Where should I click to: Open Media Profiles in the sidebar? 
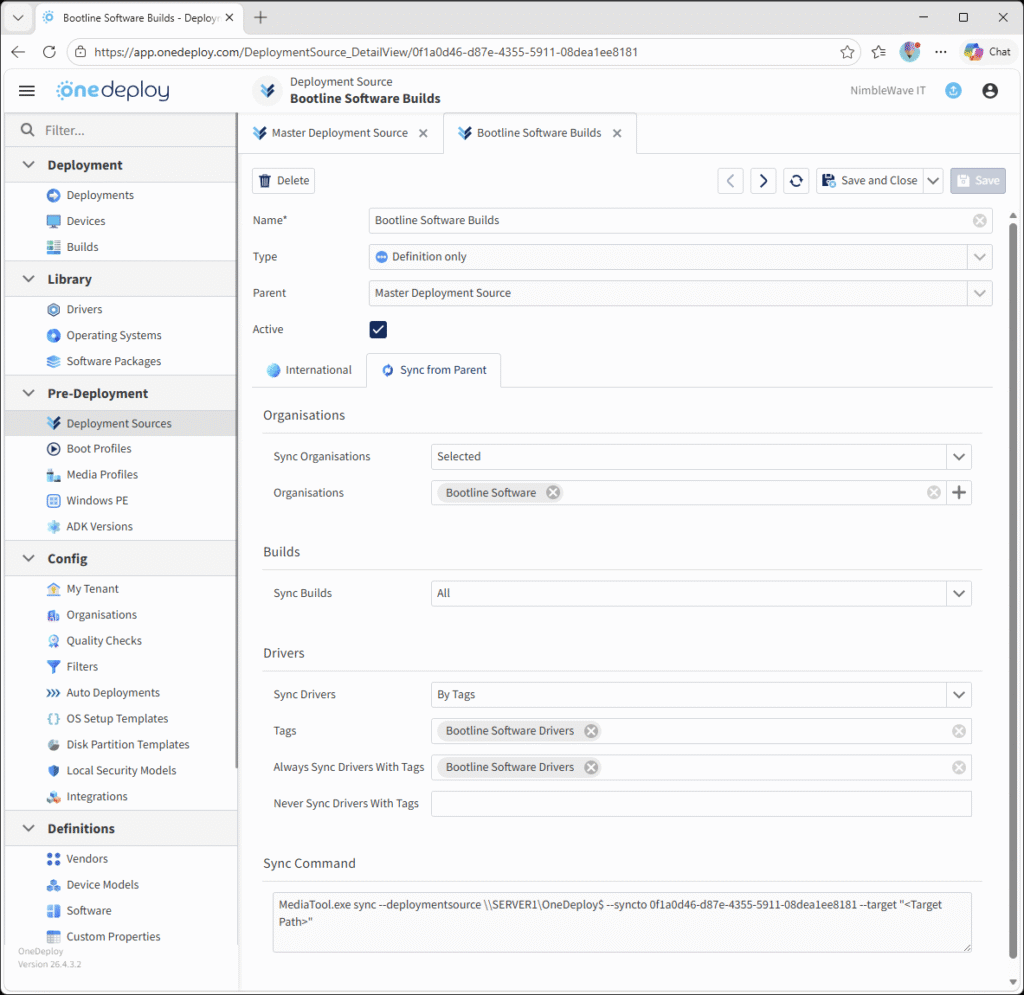pyautogui.click(x=102, y=475)
